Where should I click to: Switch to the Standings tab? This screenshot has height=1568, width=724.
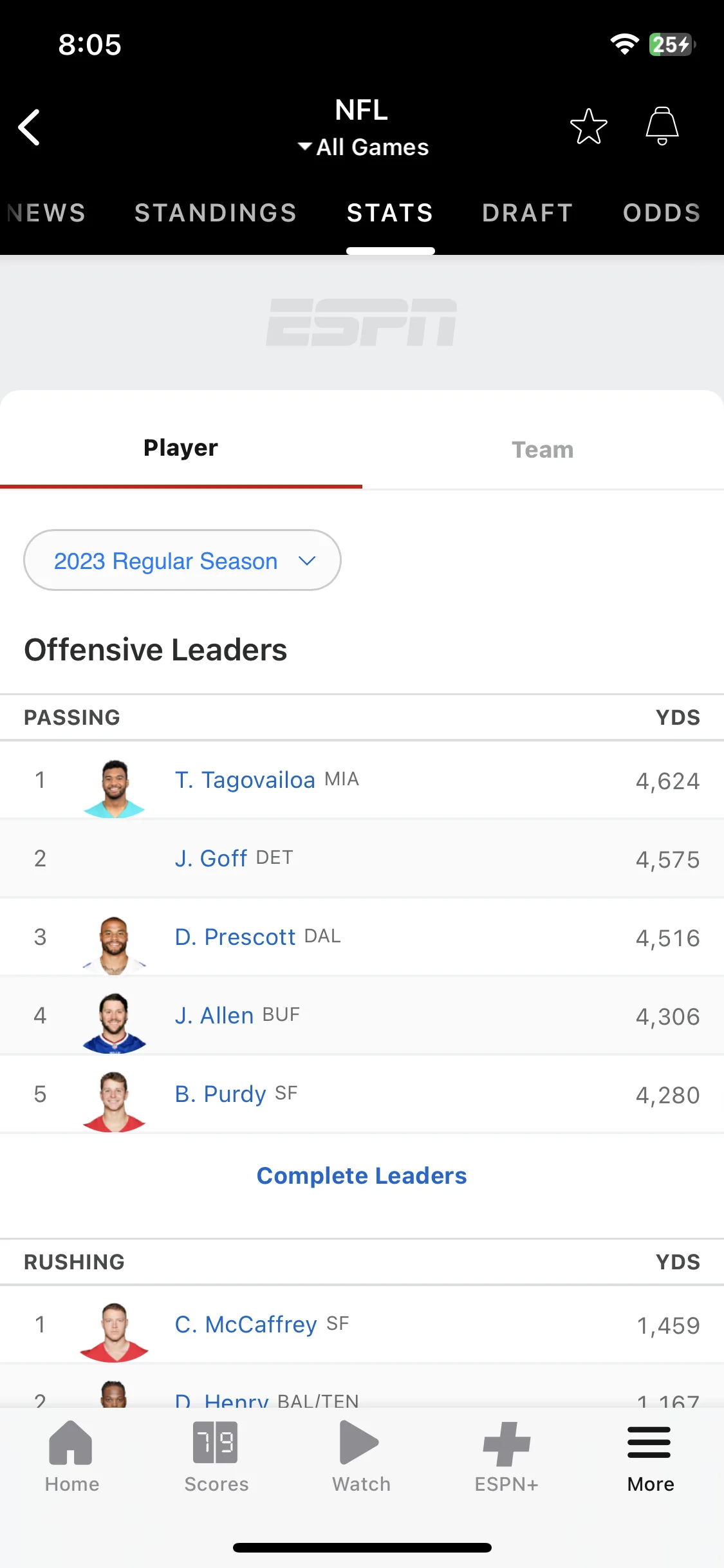[216, 213]
